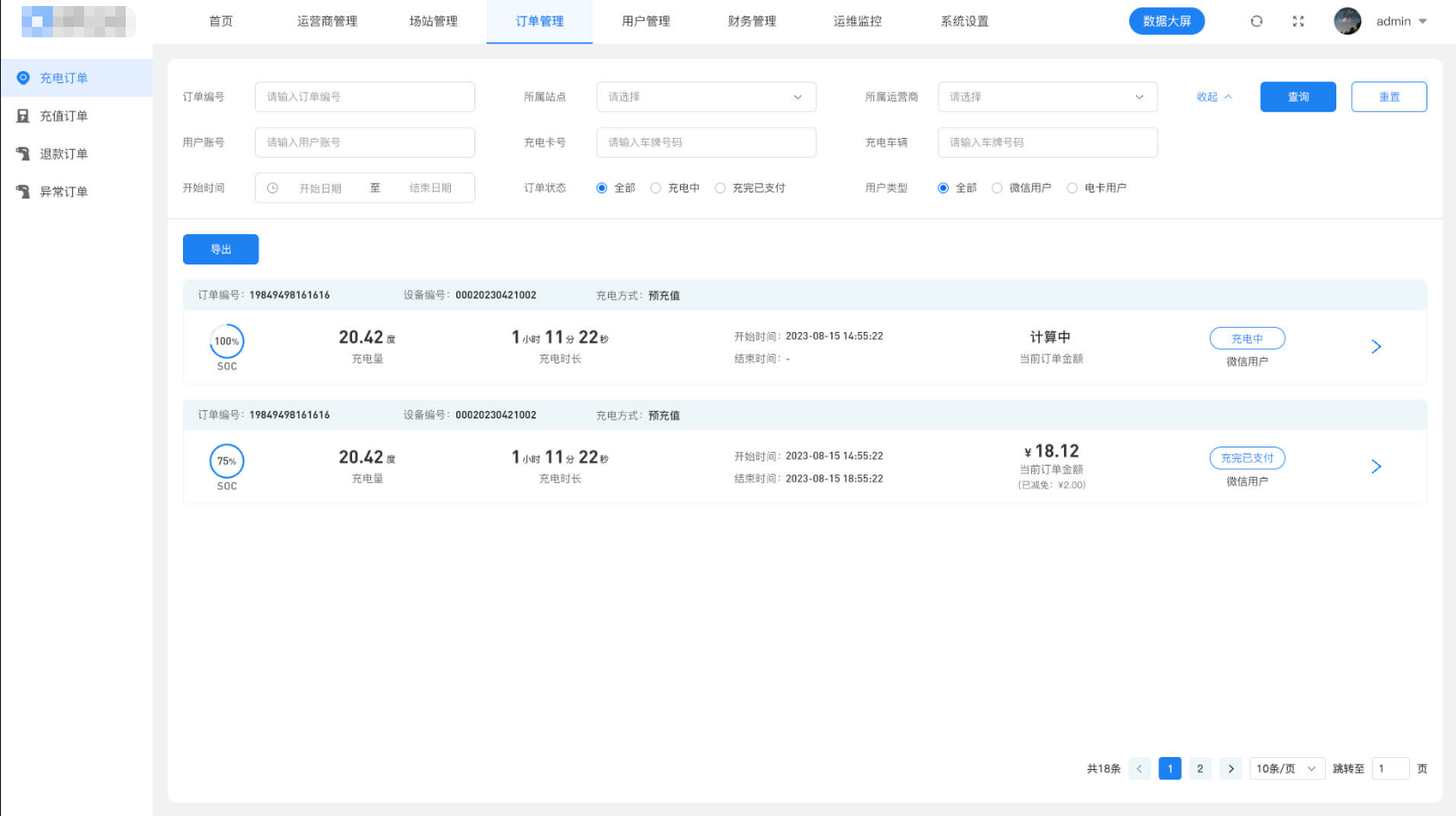Click the 重置 reset button
Screen dimensions: 1456x816
coord(1389,97)
